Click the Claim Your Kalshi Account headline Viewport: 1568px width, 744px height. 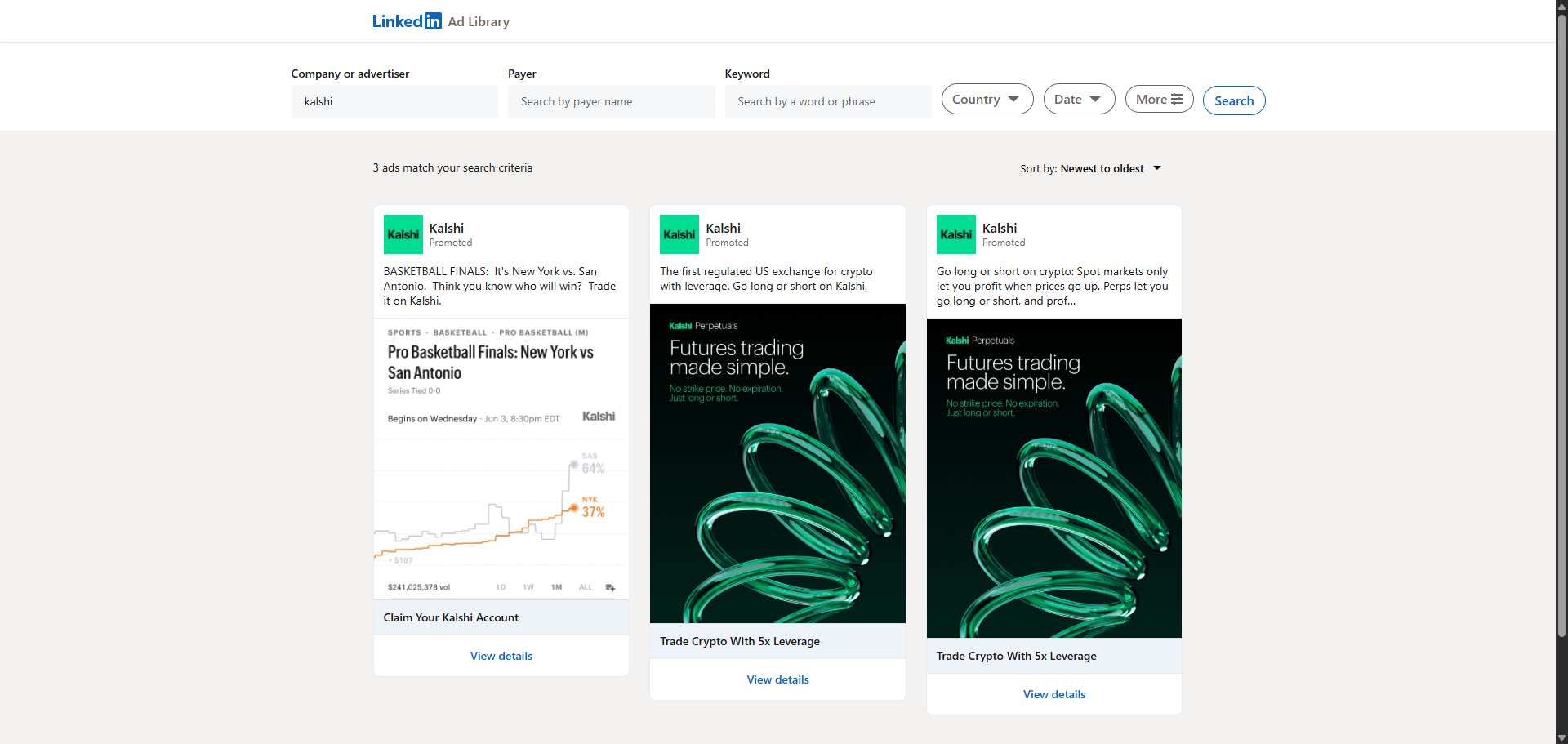[451, 617]
